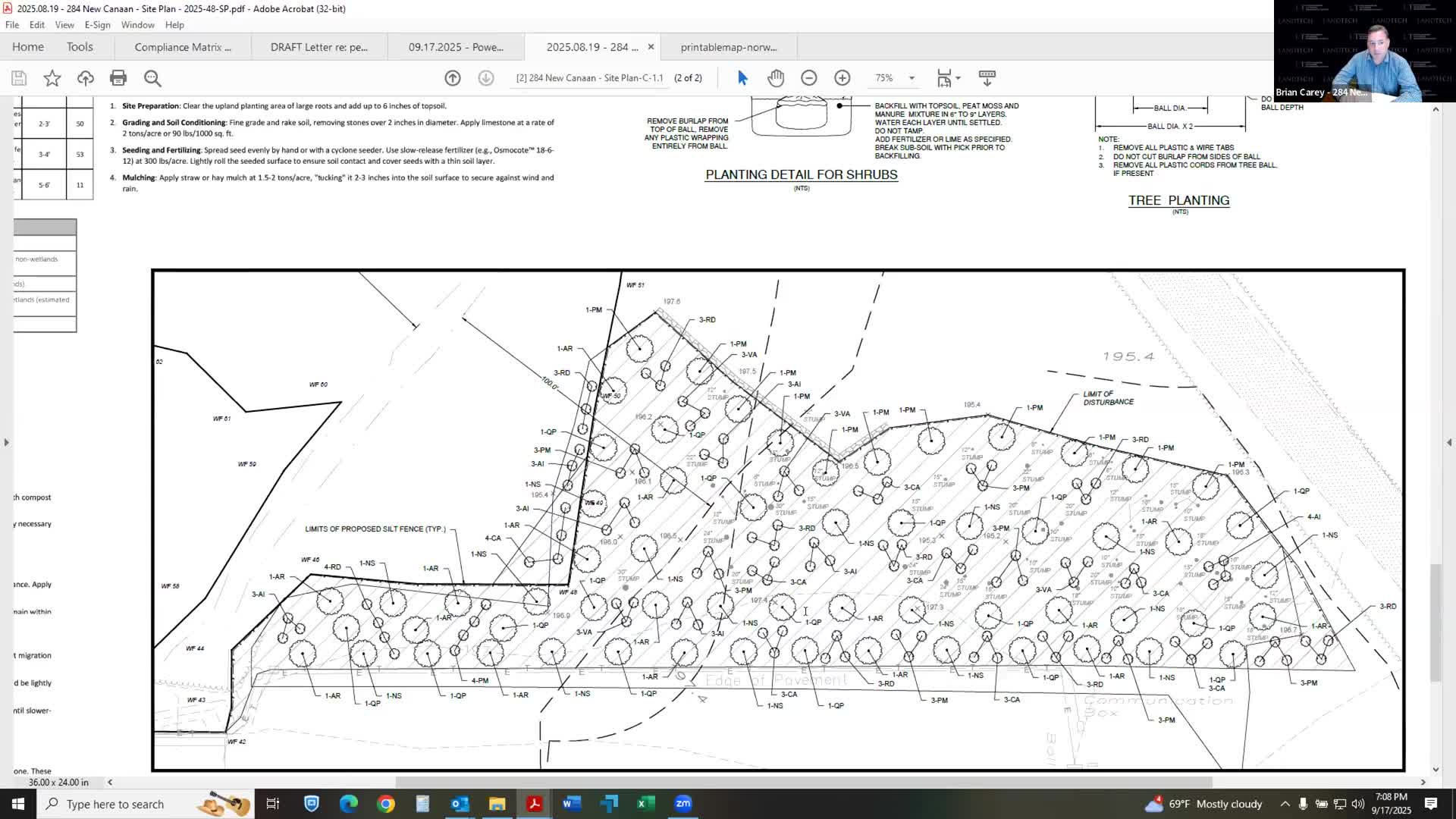The height and width of the screenshot is (819, 1456).
Task: Click the page number field showing Site Plan-C-1.1
Action: tap(589, 78)
